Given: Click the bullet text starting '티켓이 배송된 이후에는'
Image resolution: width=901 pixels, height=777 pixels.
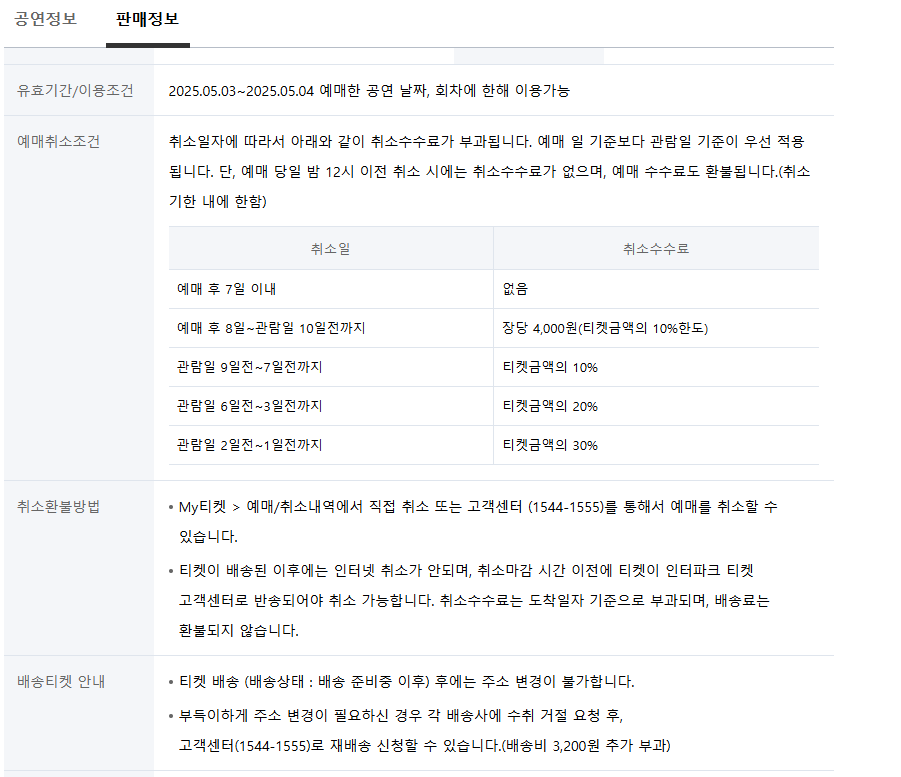Looking at the screenshot, I should [x=474, y=600].
